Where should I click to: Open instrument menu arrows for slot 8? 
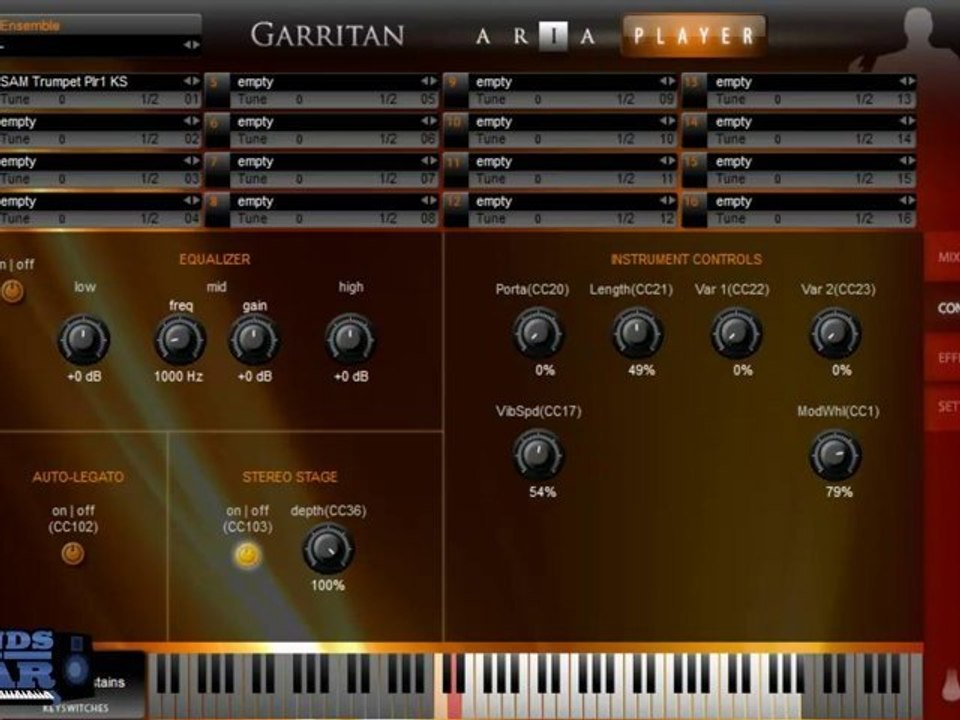point(429,200)
